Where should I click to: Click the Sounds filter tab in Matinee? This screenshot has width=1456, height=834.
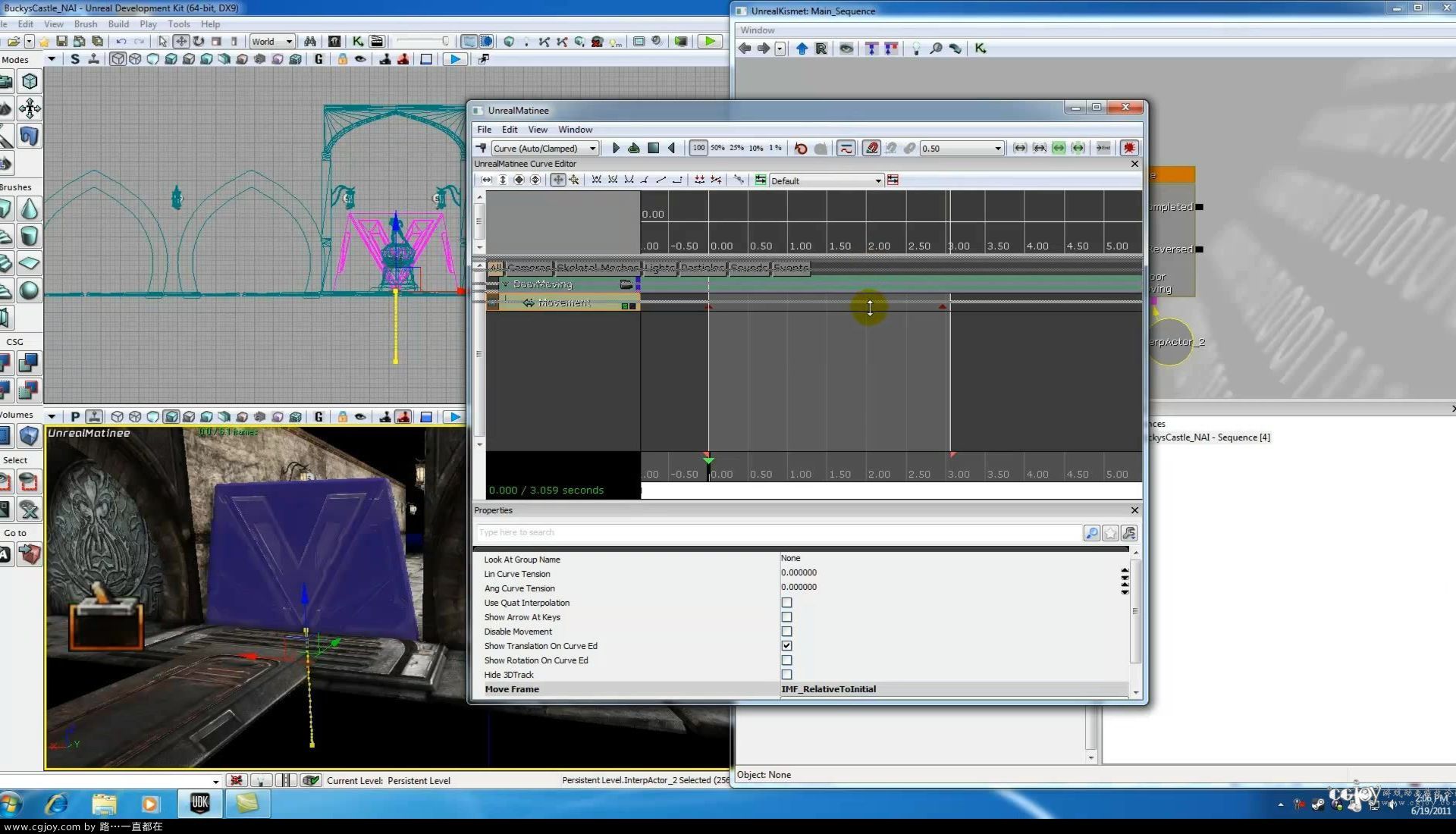coord(748,267)
